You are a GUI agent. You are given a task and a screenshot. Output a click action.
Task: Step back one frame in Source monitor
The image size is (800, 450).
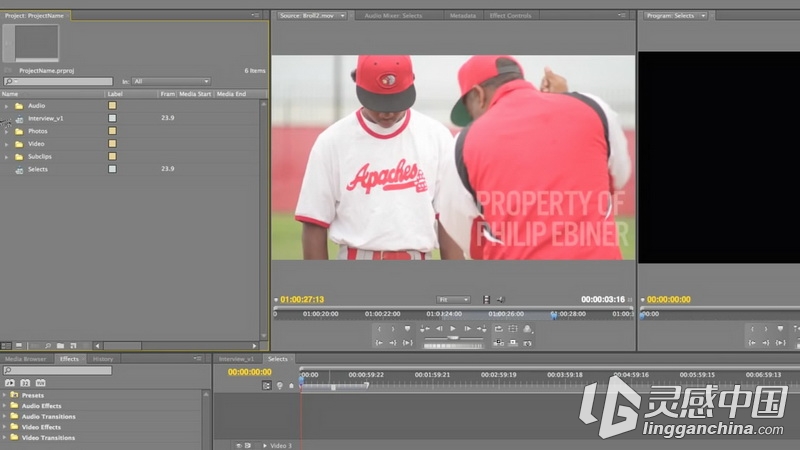[x=439, y=329]
